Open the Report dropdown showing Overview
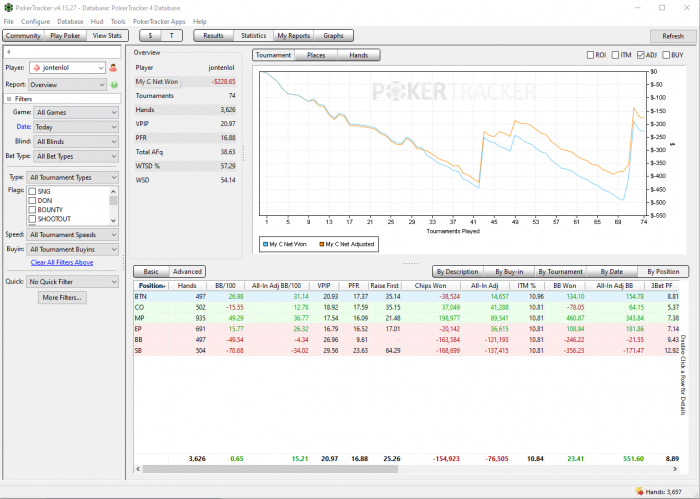The width and height of the screenshot is (700, 499). coord(67,85)
